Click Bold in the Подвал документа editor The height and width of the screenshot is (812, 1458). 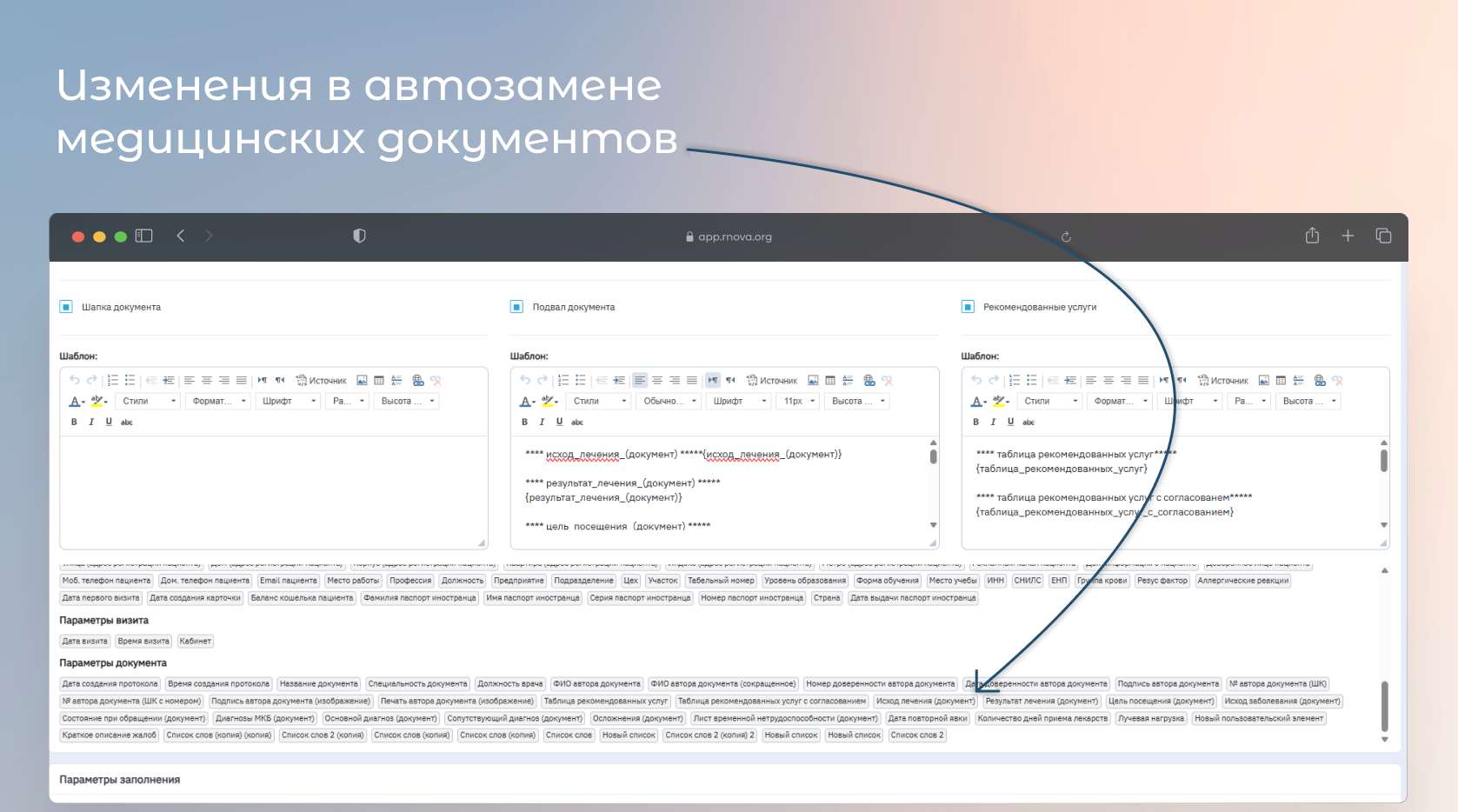524,423
